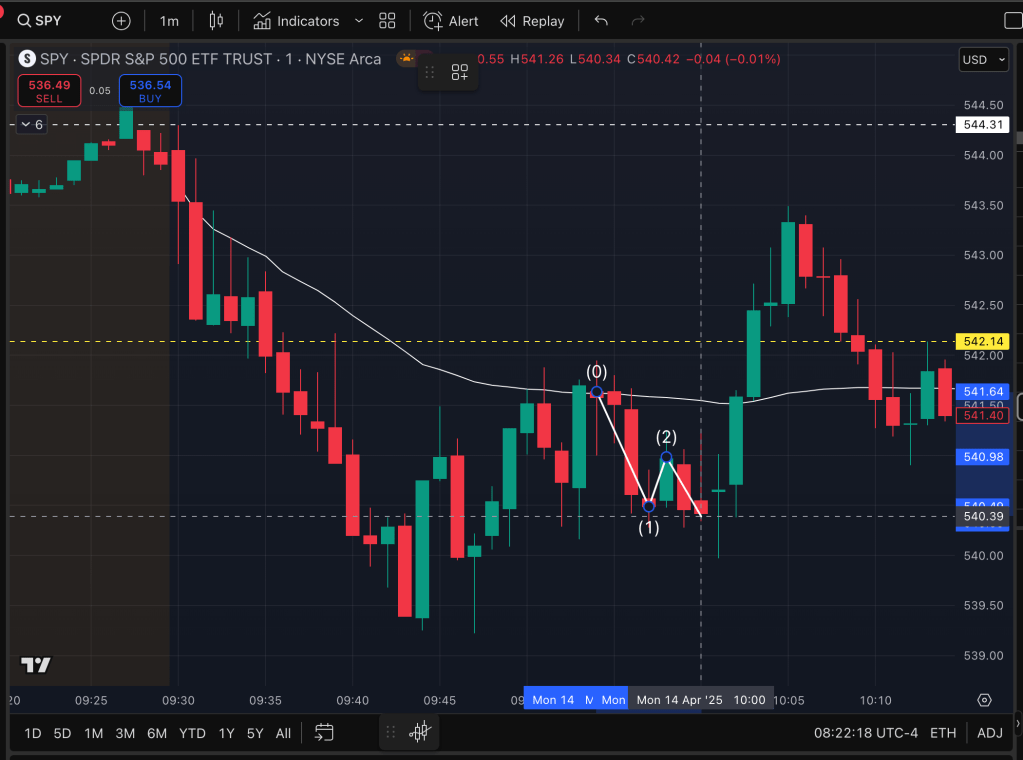Open the candlestick chart type selector
This screenshot has width=1023, height=760.
coord(216,21)
